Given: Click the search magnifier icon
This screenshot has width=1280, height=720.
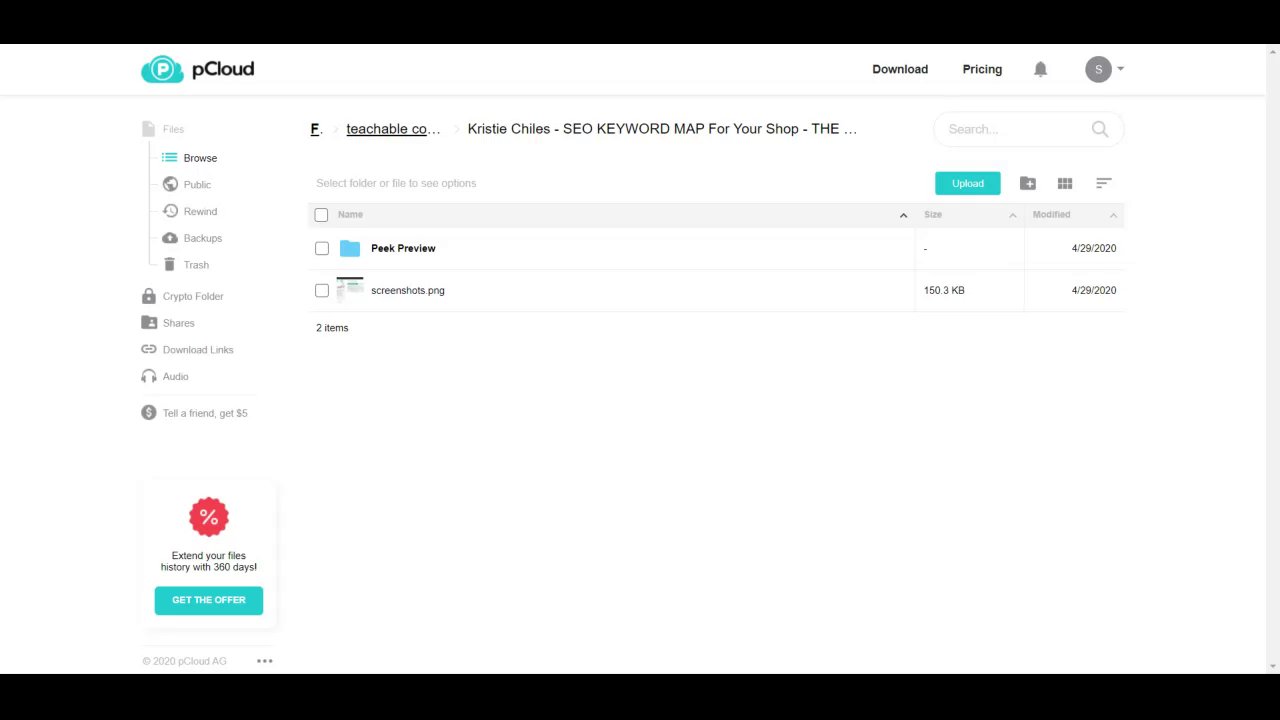Looking at the screenshot, I should [1100, 129].
